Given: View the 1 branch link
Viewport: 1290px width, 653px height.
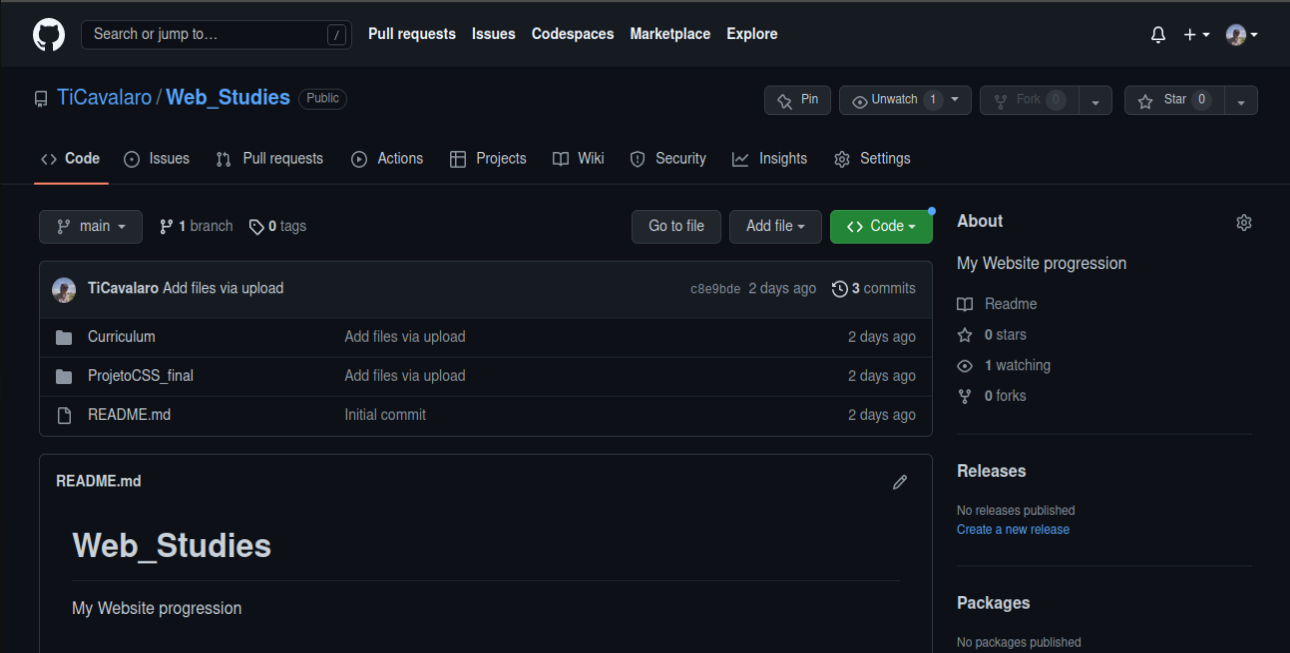Looking at the screenshot, I should pos(196,227).
